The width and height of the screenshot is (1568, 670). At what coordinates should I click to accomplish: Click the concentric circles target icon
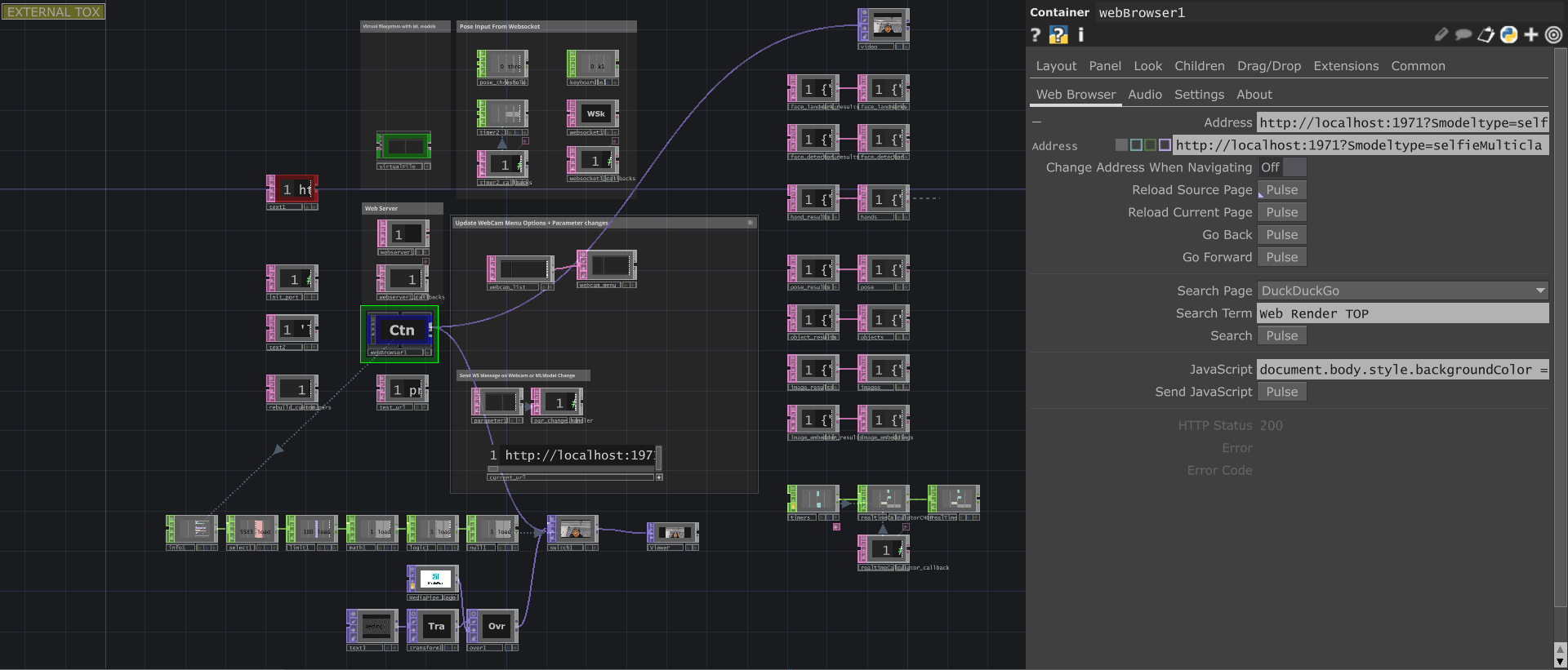(1553, 34)
